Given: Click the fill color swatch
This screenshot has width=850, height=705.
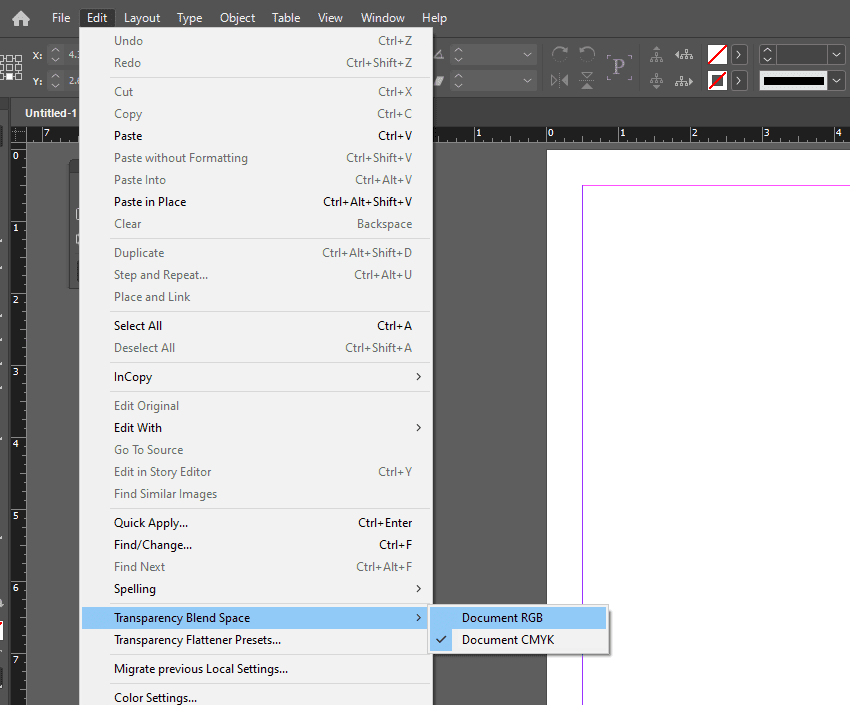Looking at the screenshot, I should 717,55.
